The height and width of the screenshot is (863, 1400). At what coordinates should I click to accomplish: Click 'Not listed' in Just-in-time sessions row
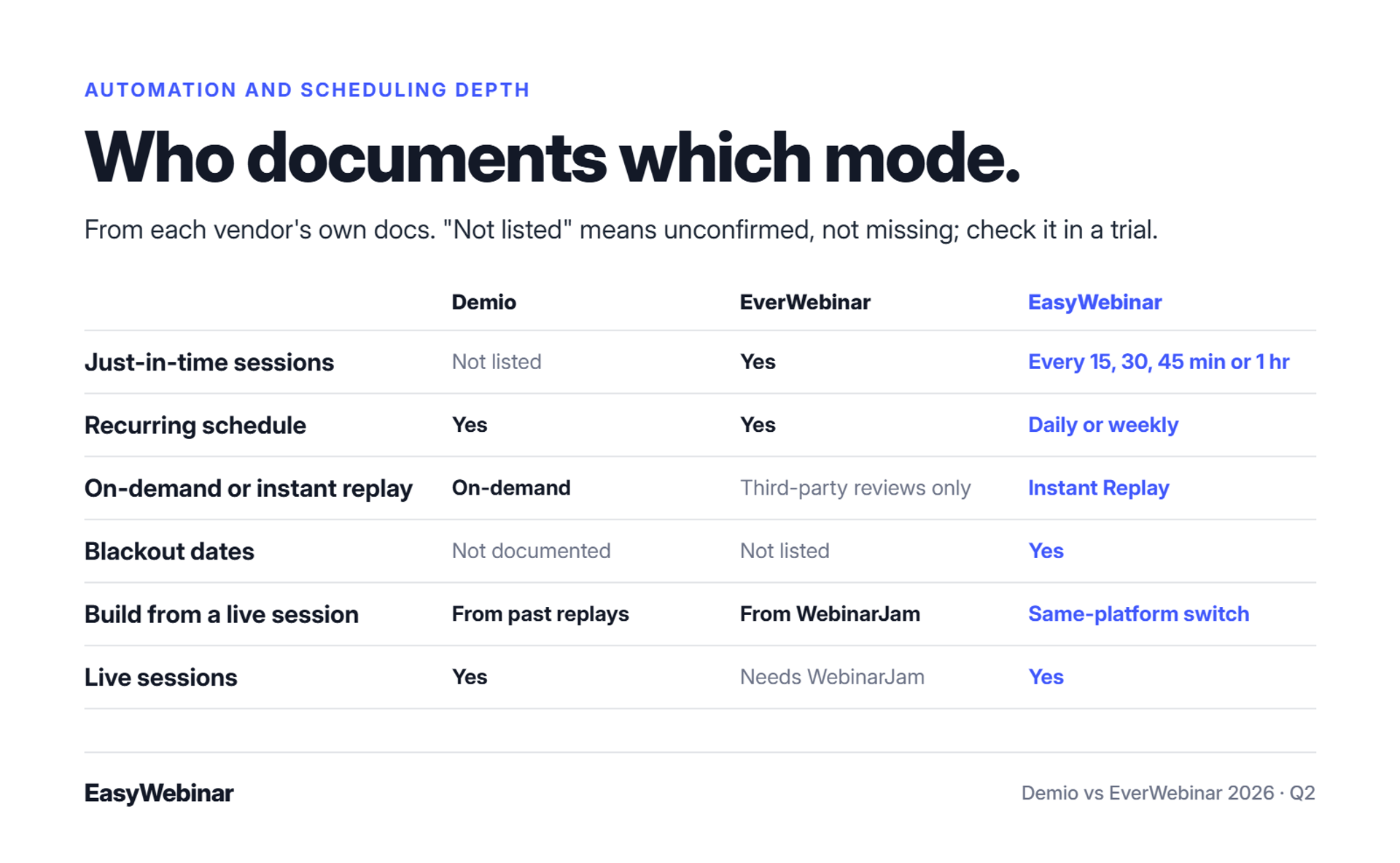[497, 362]
